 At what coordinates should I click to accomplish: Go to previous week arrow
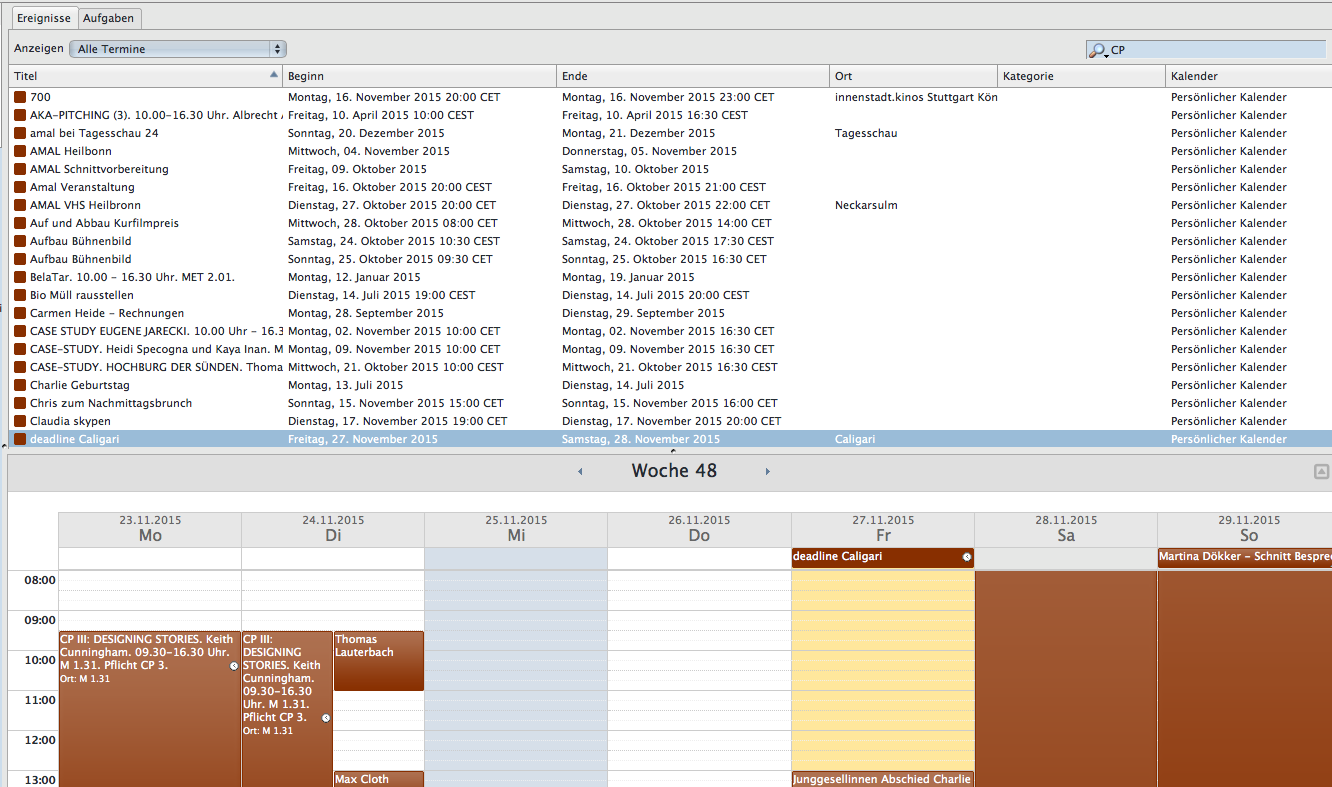point(580,472)
